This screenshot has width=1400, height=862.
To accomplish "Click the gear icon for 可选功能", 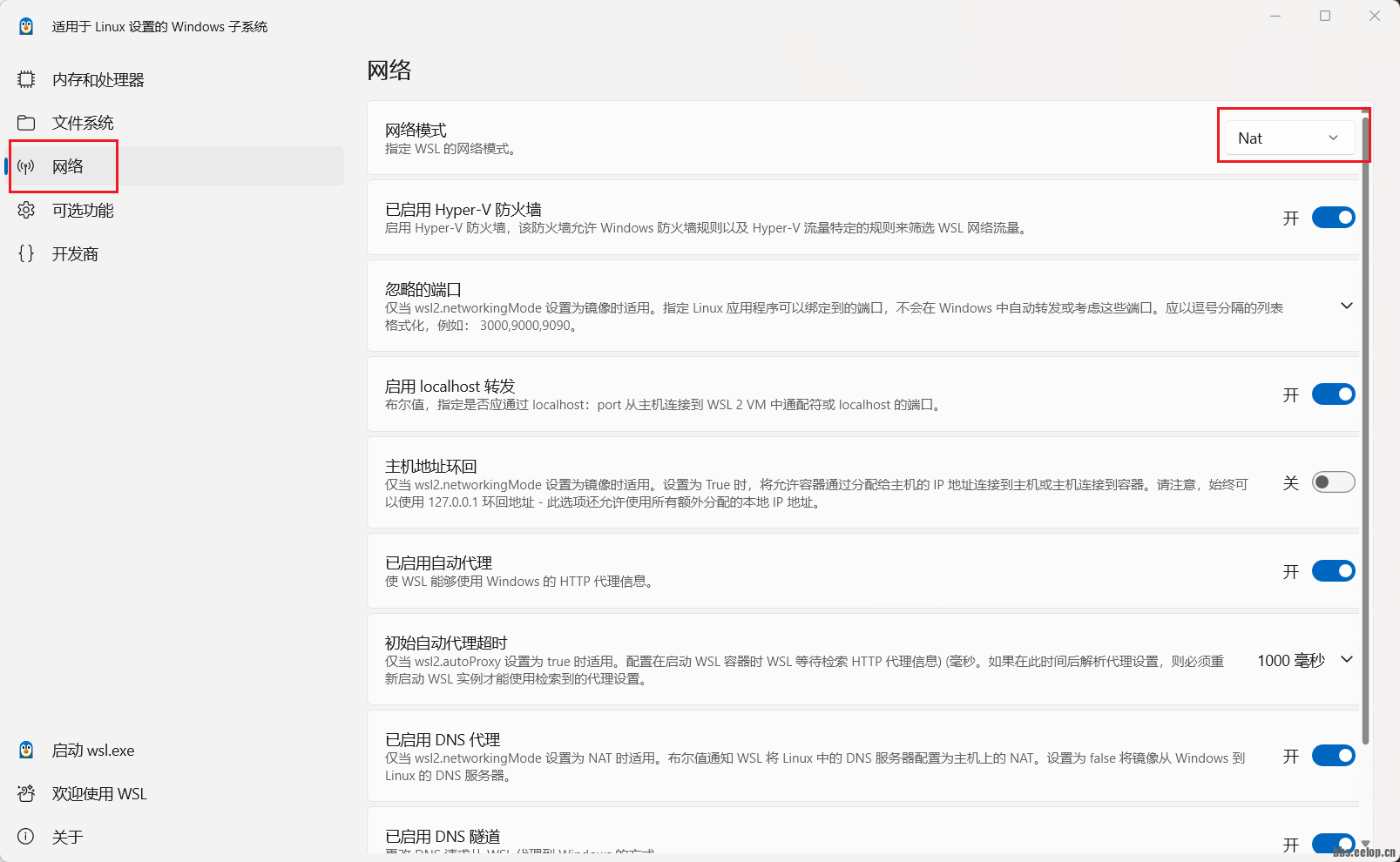I will click(x=26, y=210).
